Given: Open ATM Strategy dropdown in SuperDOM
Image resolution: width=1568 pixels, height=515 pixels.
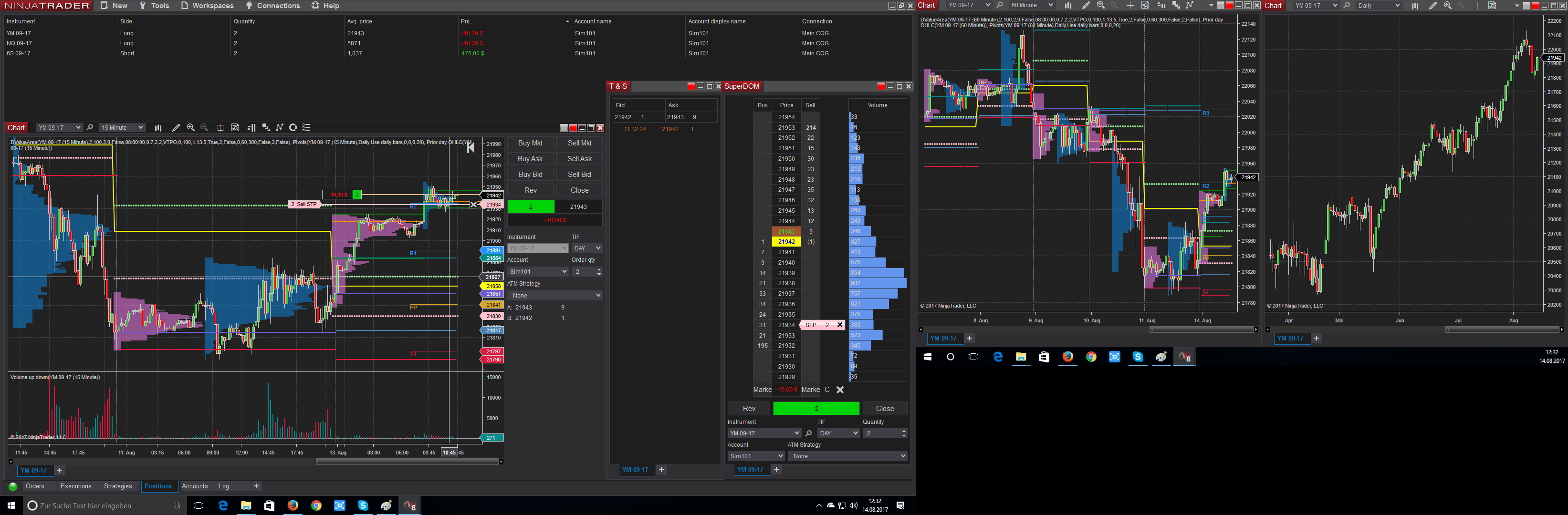Looking at the screenshot, I should click(847, 456).
